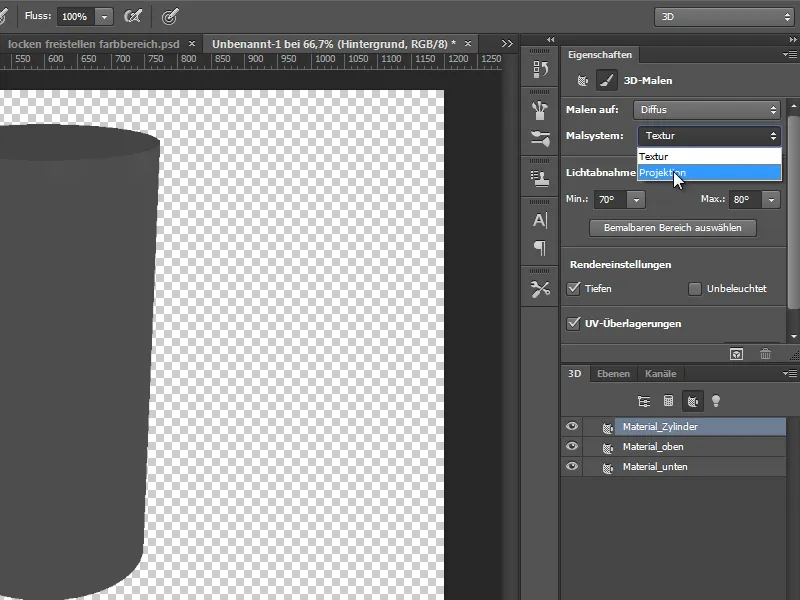Viewport: 800px width, 600px height.
Task: Close the Unbenannt-1 document tab
Action: coord(468,43)
